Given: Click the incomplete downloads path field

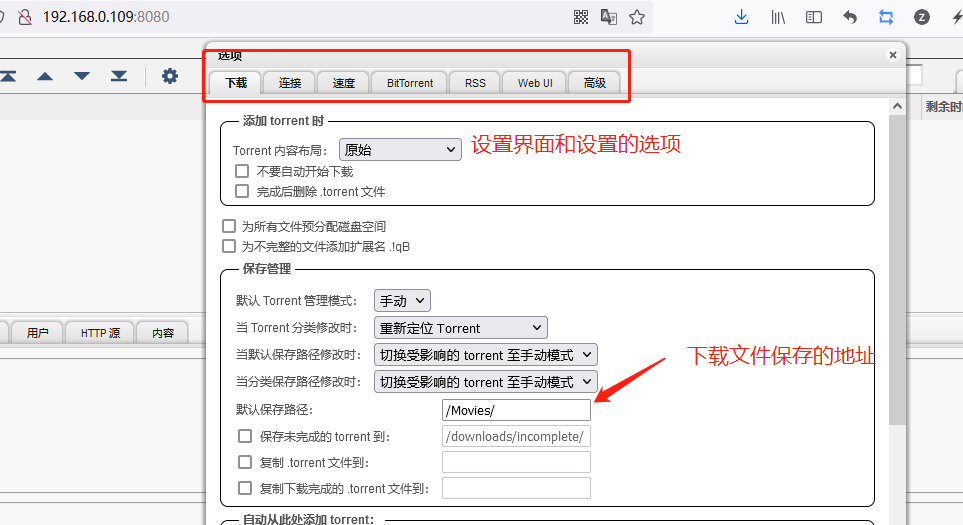Looking at the screenshot, I should (516, 436).
